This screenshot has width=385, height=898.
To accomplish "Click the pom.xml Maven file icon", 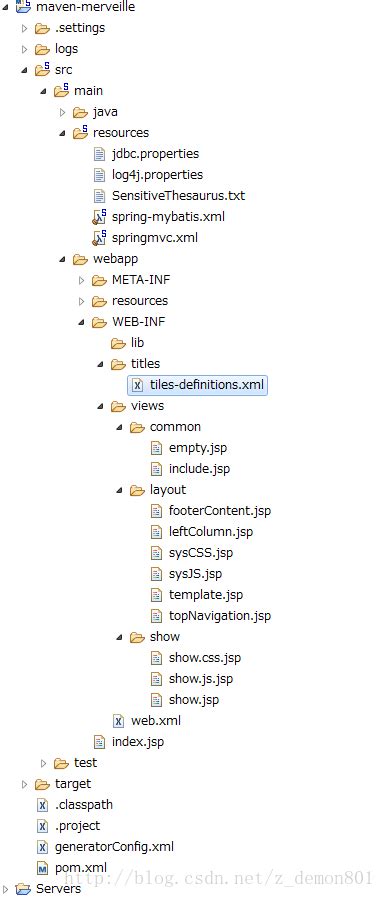I will click(x=42, y=868).
